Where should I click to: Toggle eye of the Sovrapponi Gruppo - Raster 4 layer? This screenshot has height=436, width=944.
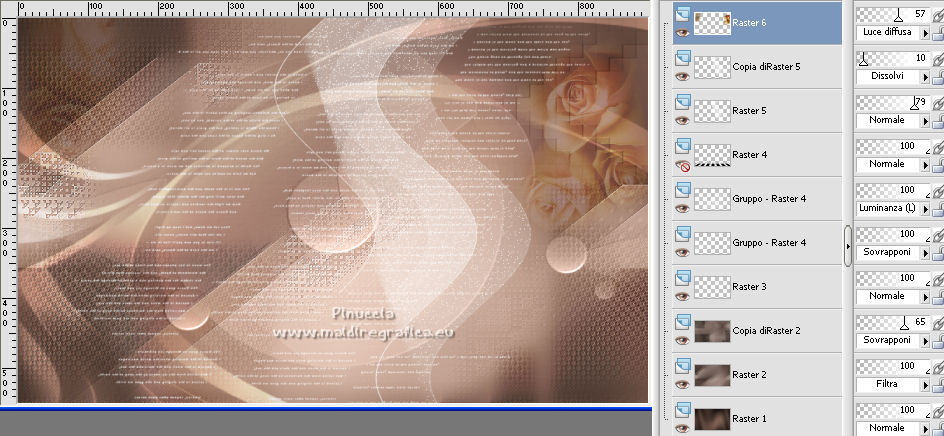pos(682,253)
